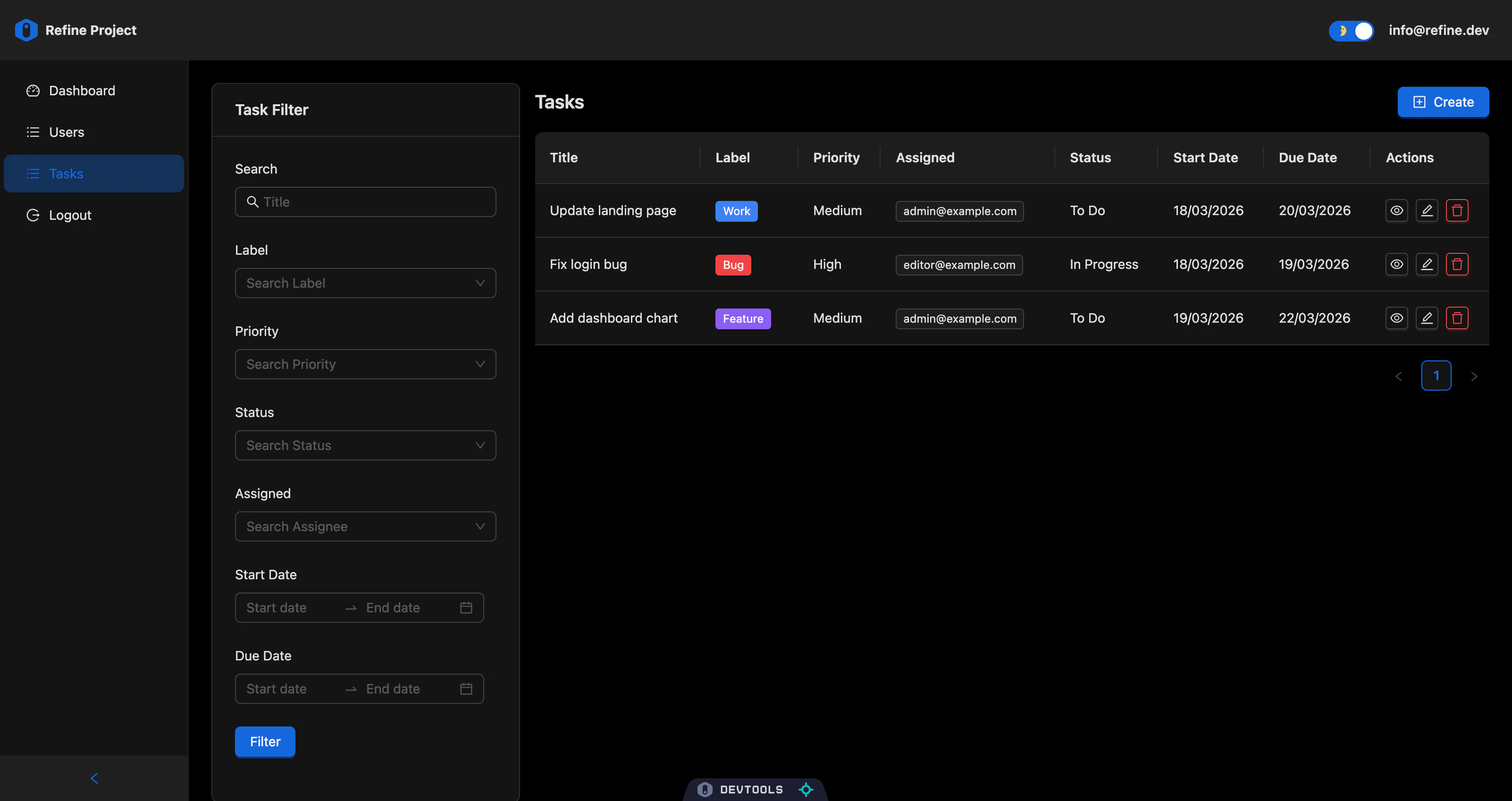
Task: Click the Refine Project logo icon
Action: click(x=26, y=29)
